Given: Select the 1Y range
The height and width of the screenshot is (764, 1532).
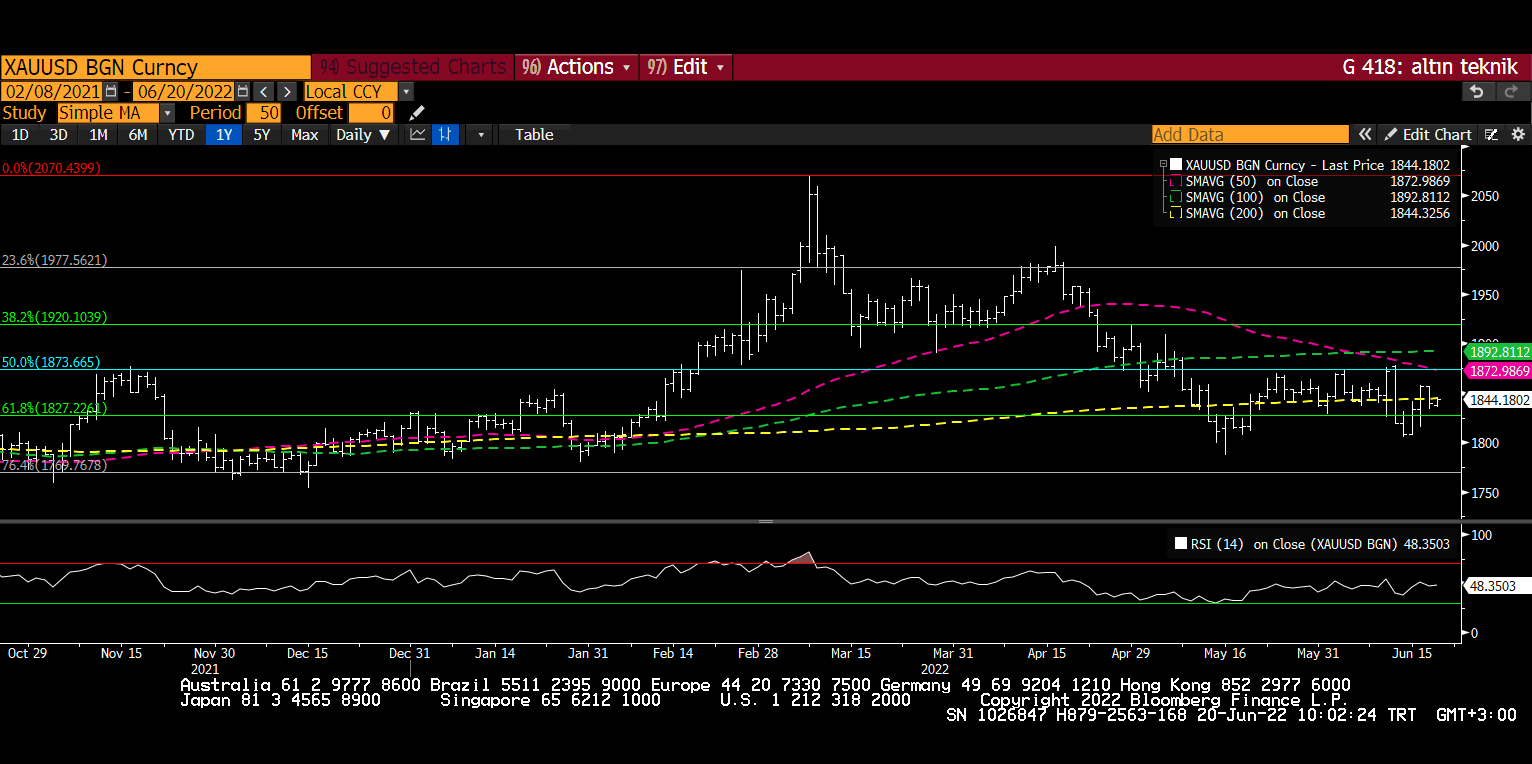Looking at the screenshot, I should point(224,134).
